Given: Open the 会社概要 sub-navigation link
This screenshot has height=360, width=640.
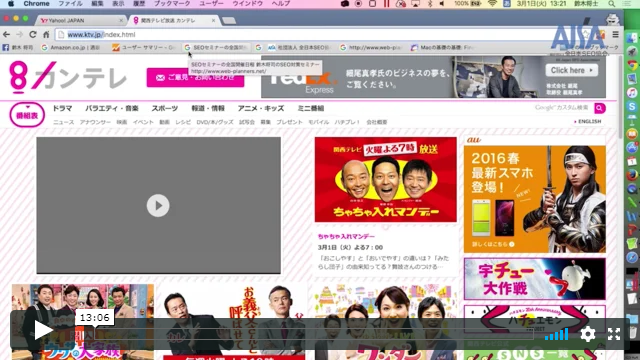Looking at the screenshot, I should click(377, 122).
